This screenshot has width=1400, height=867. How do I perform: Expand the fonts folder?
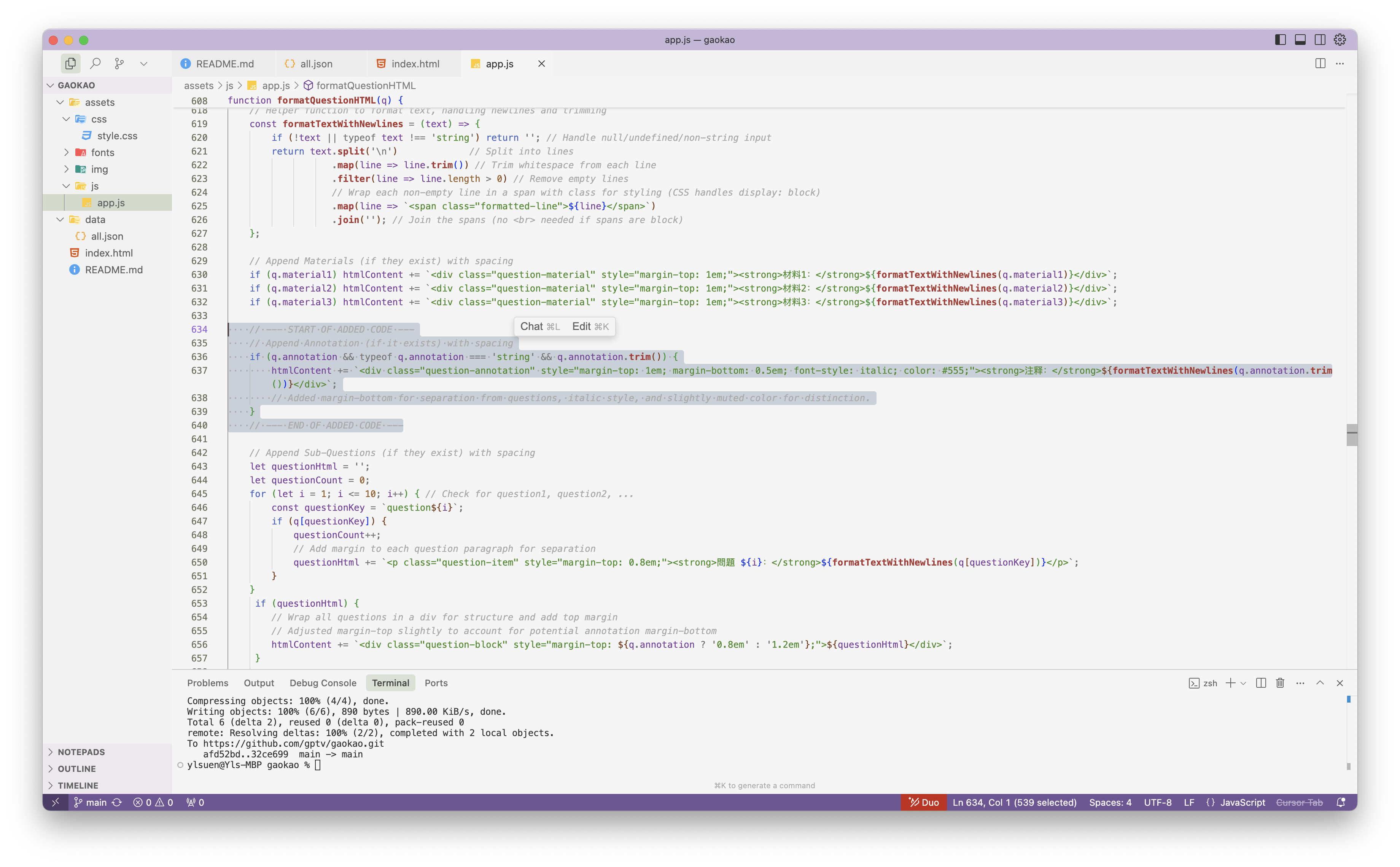pyautogui.click(x=102, y=153)
